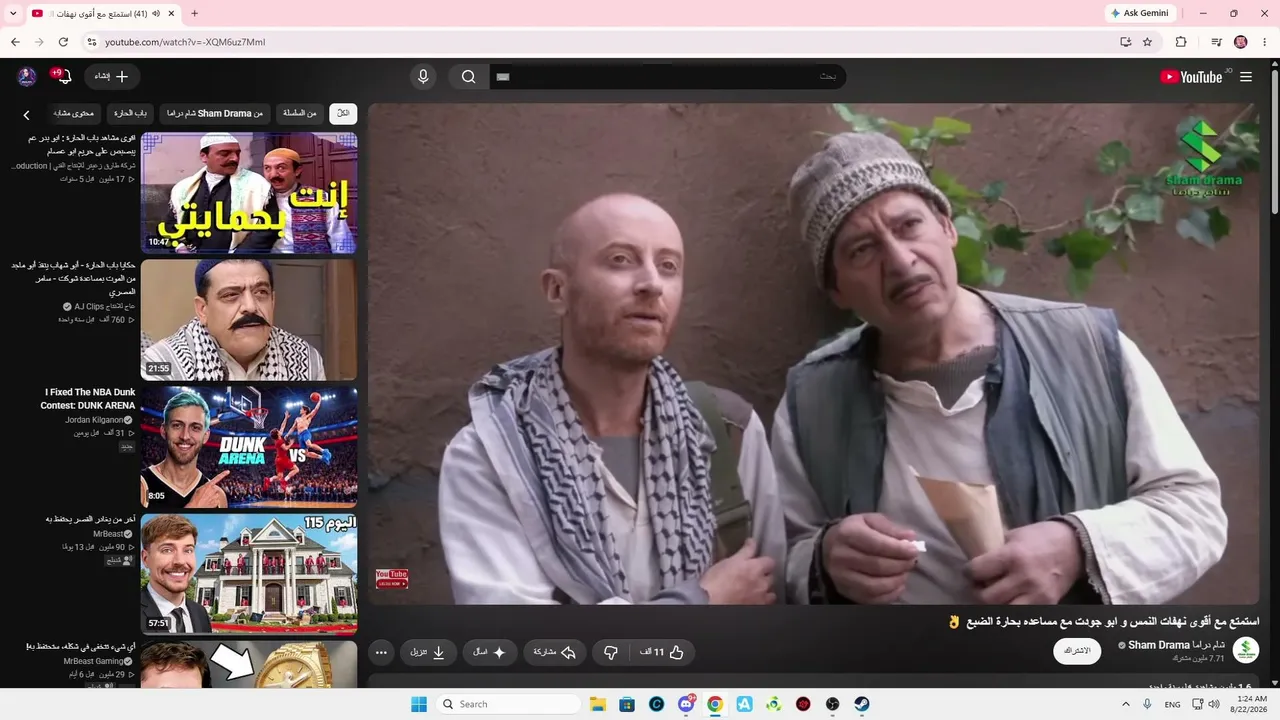Click the Ask Gemini button

[x=1142, y=13]
